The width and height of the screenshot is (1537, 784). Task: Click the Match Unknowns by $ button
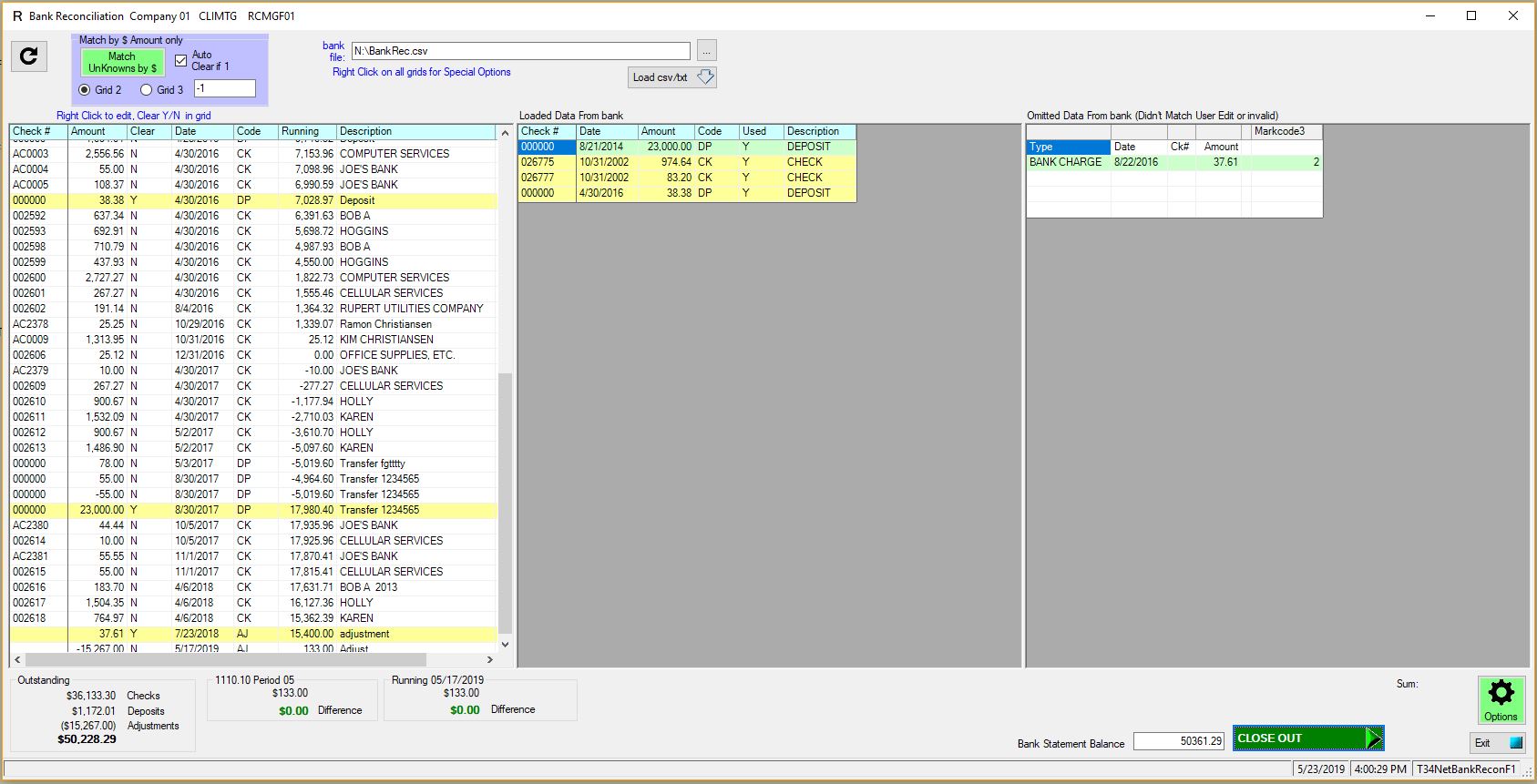click(122, 62)
